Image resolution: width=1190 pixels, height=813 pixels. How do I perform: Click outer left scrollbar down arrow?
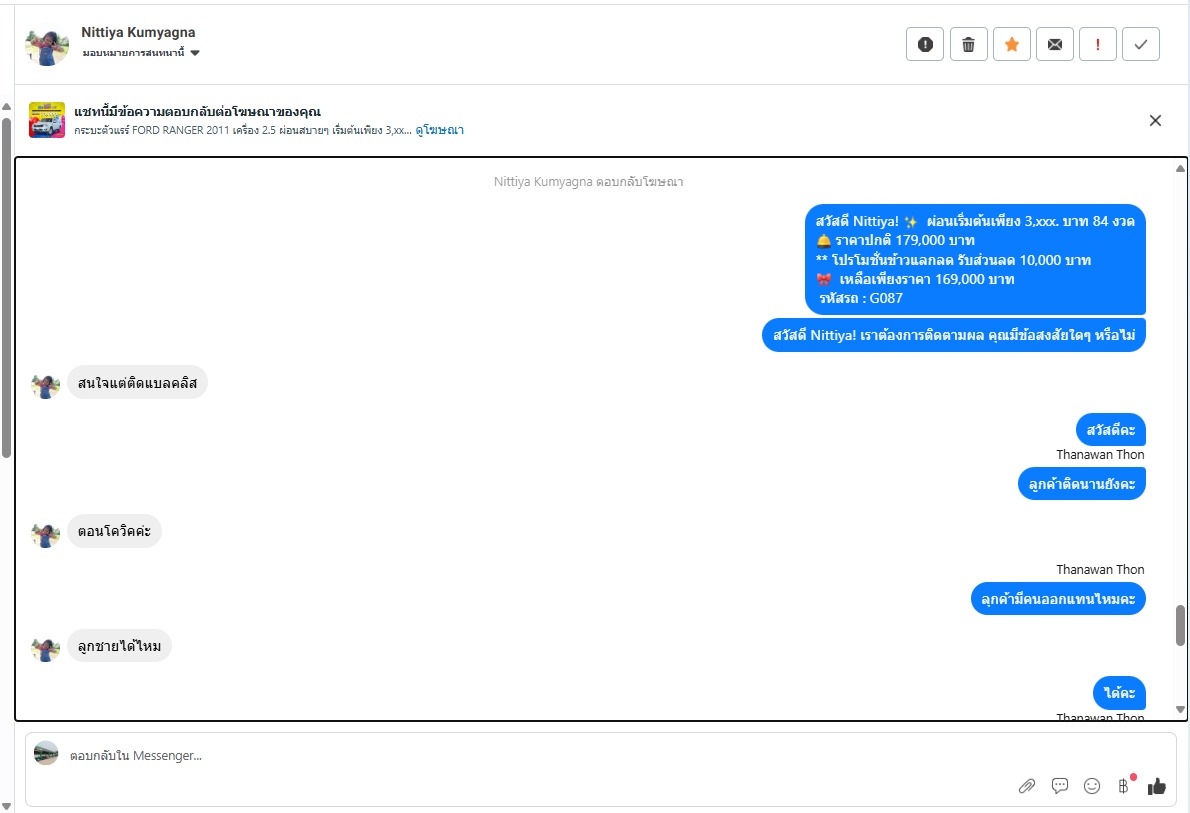6,806
